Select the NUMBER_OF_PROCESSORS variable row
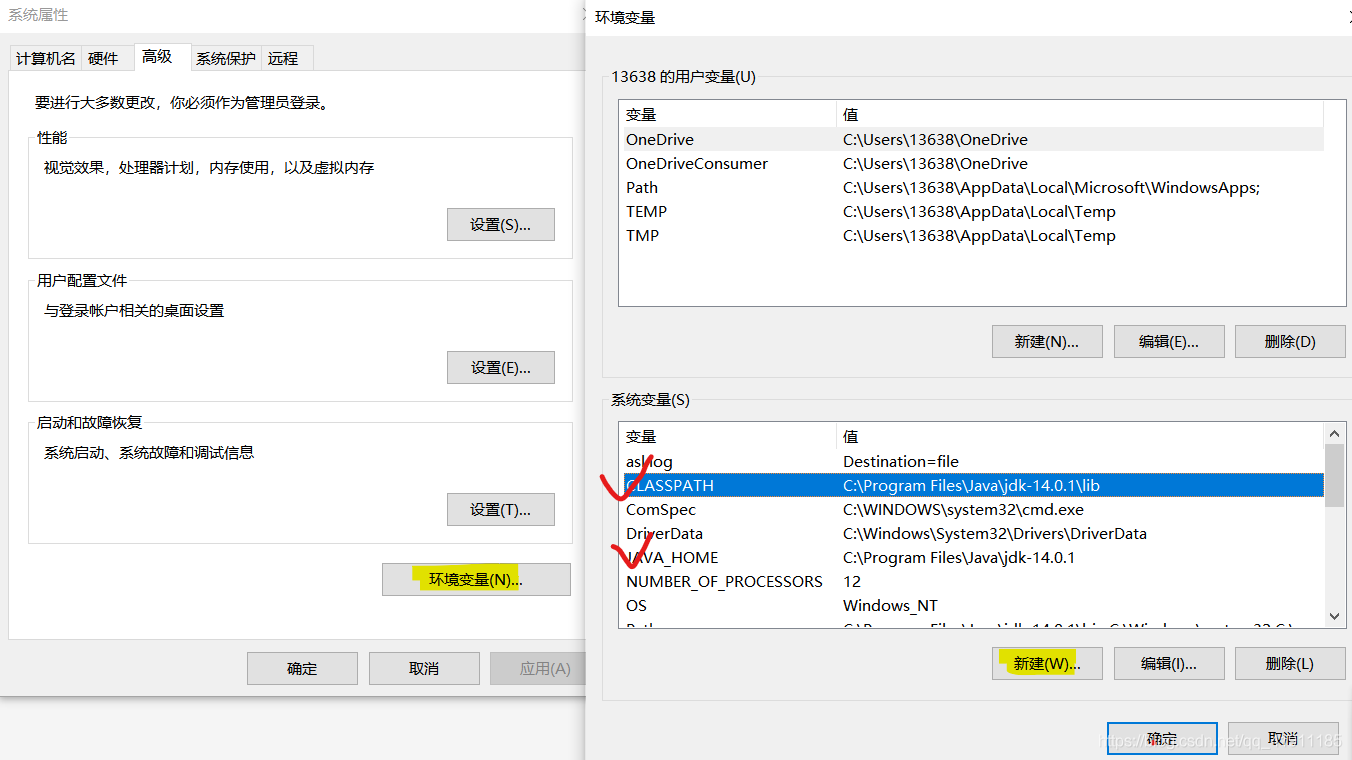 pos(972,581)
